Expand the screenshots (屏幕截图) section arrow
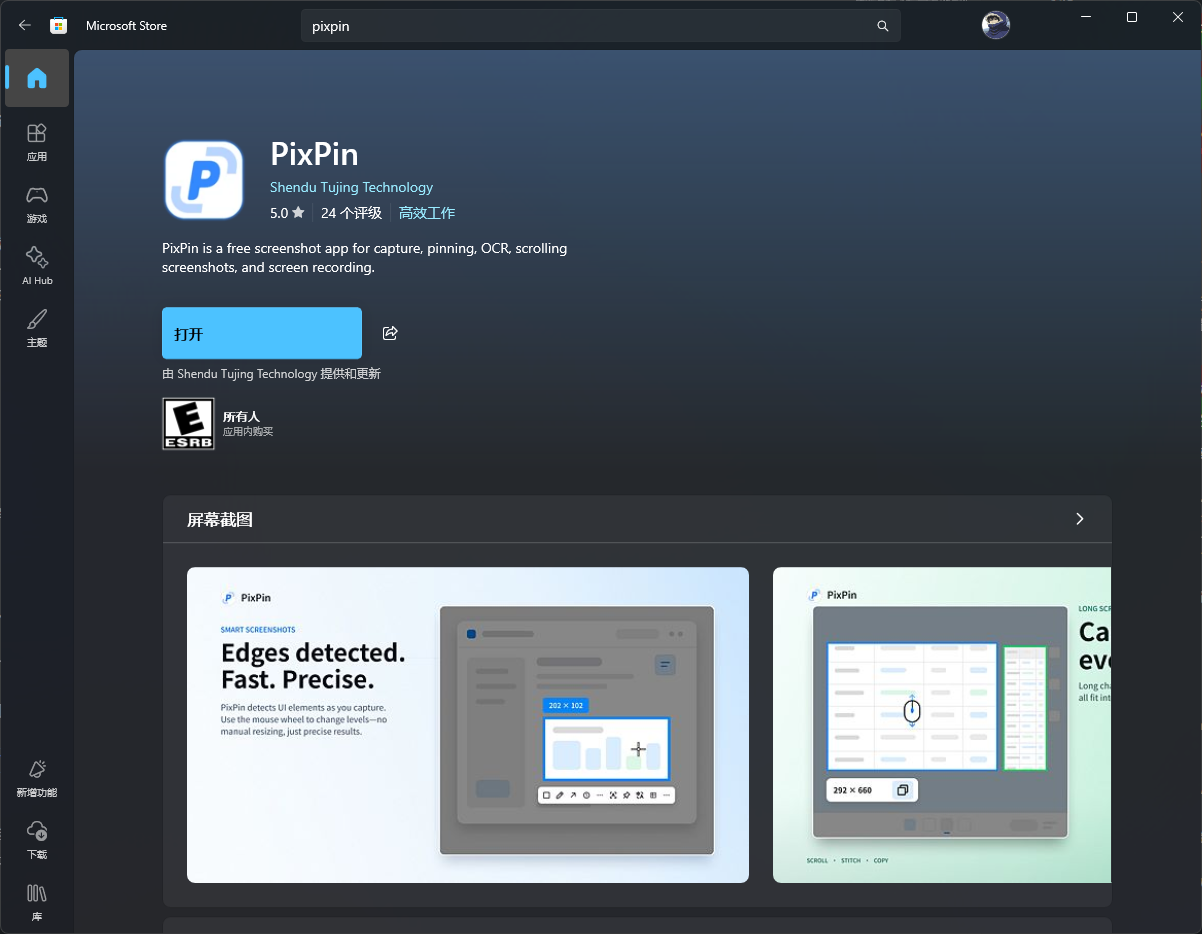The width and height of the screenshot is (1202, 934). [x=1079, y=519]
